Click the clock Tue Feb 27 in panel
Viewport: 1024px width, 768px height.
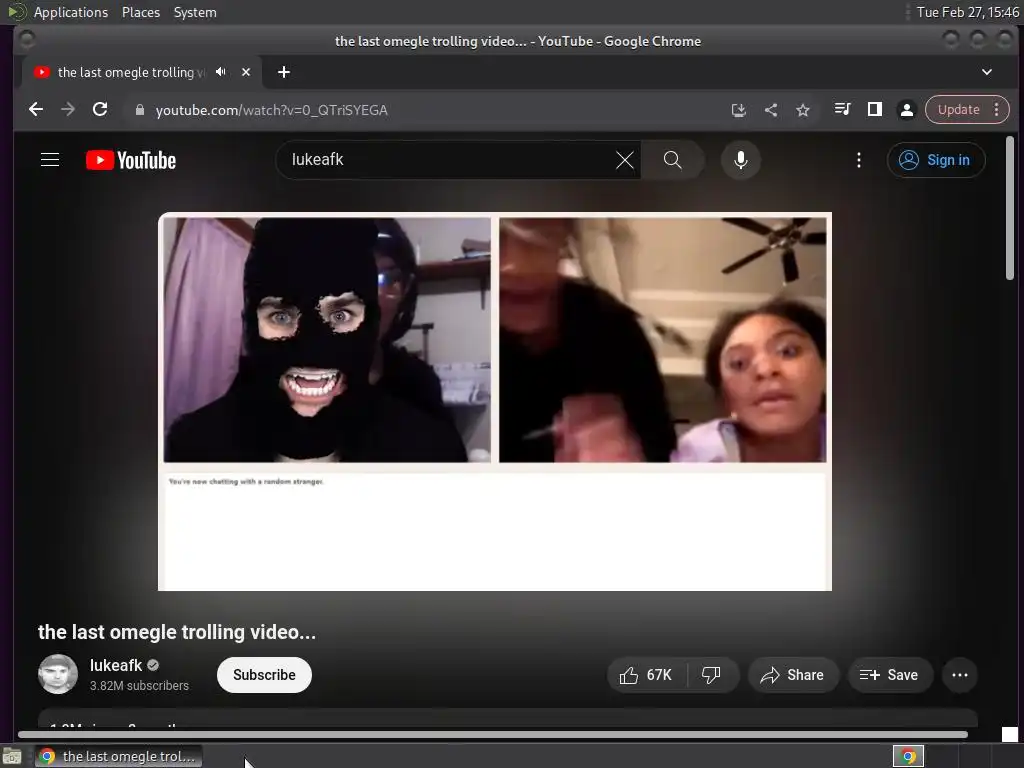click(968, 12)
